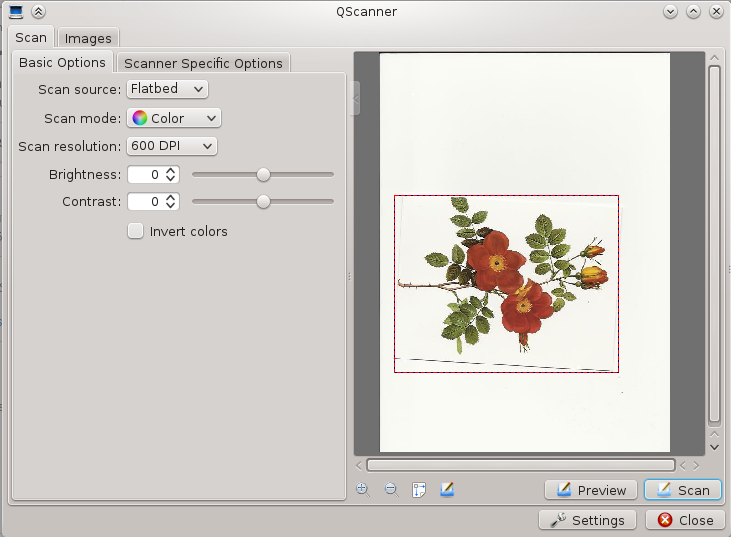The height and width of the screenshot is (537, 731).
Task: Click the scanner pencil icon beside zoom tools
Action: click(x=447, y=489)
